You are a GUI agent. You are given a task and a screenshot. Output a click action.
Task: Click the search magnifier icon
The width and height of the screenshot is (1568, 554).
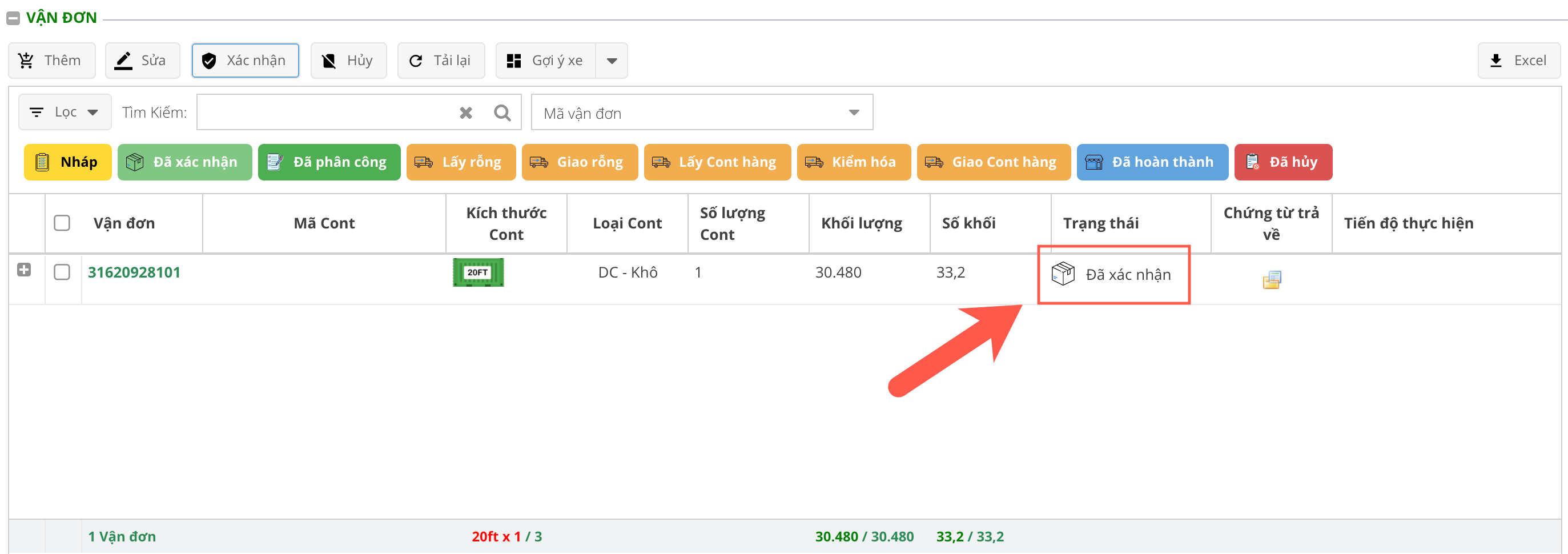(x=501, y=113)
